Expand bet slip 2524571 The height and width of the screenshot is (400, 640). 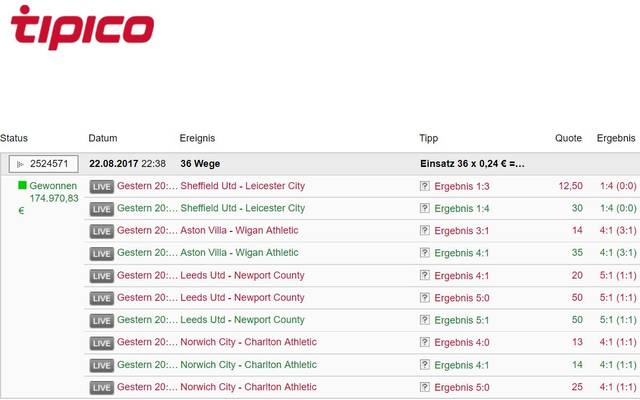point(43,164)
